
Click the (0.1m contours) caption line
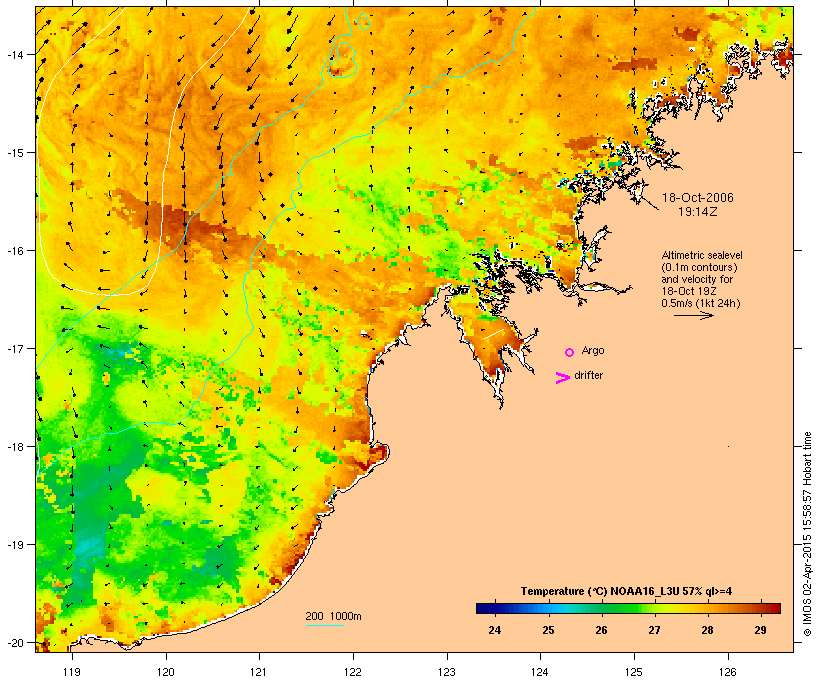[699, 267]
